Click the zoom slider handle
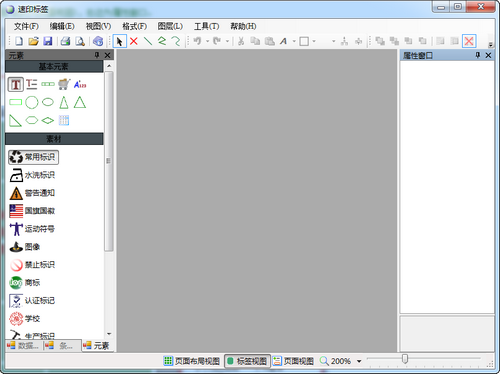 point(405,359)
